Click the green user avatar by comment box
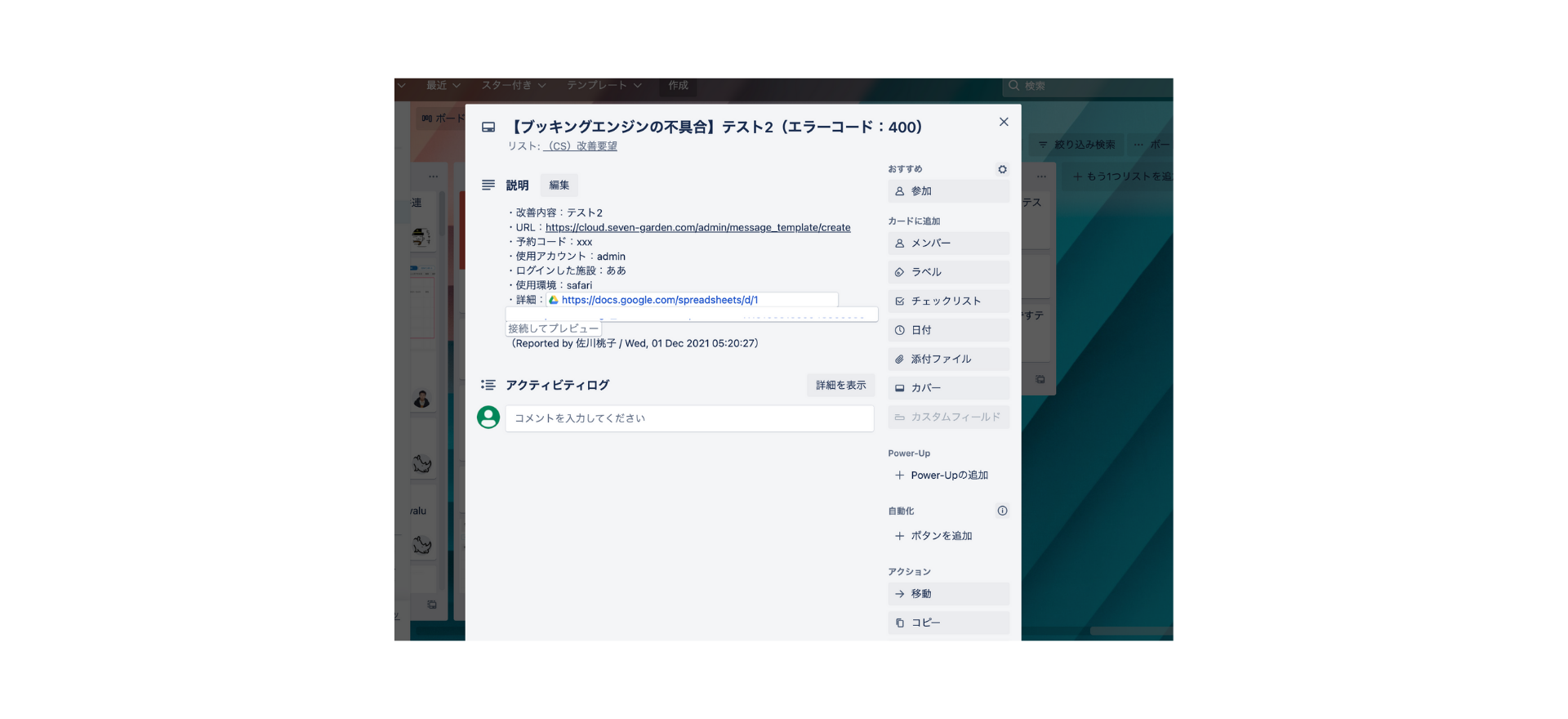Screen dimensions: 1568x719 tap(488, 418)
